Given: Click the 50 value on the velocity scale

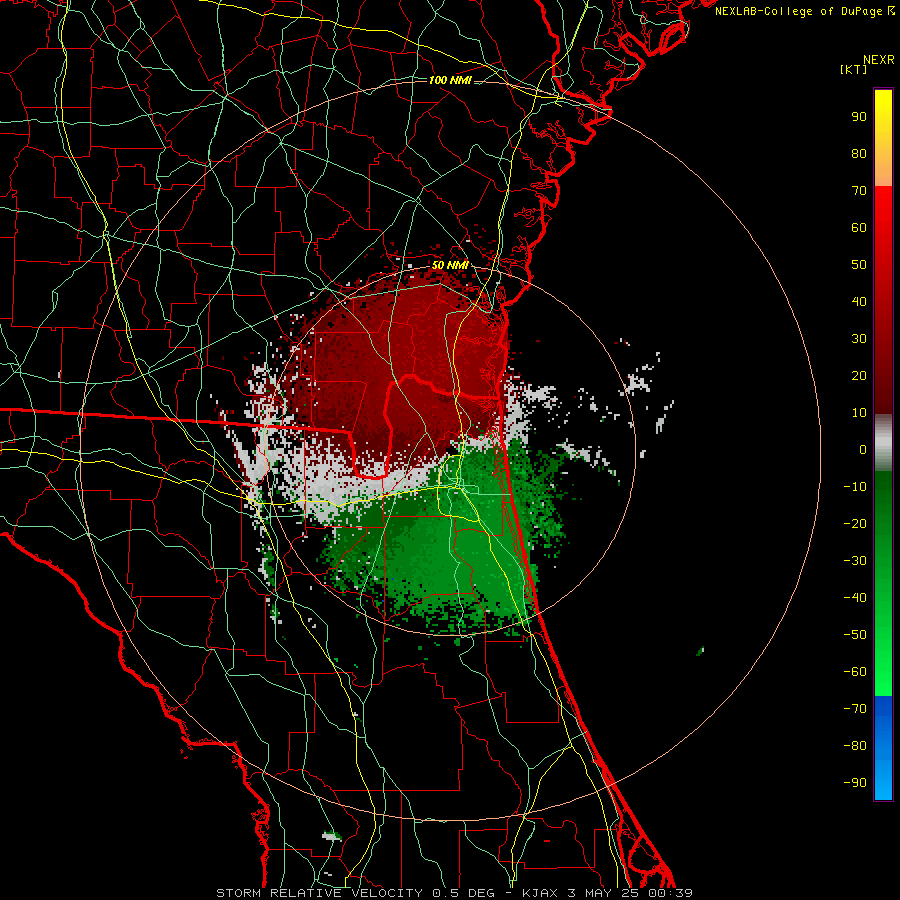Looking at the screenshot, I should 859,265.
